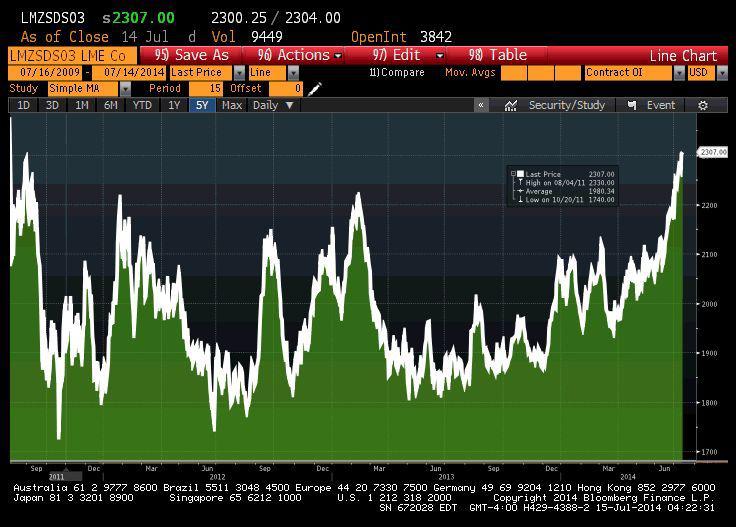736x527 pixels.
Task: Collapse toolbar with double-chevron icon
Action: pyautogui.click(x=481, y=105)
